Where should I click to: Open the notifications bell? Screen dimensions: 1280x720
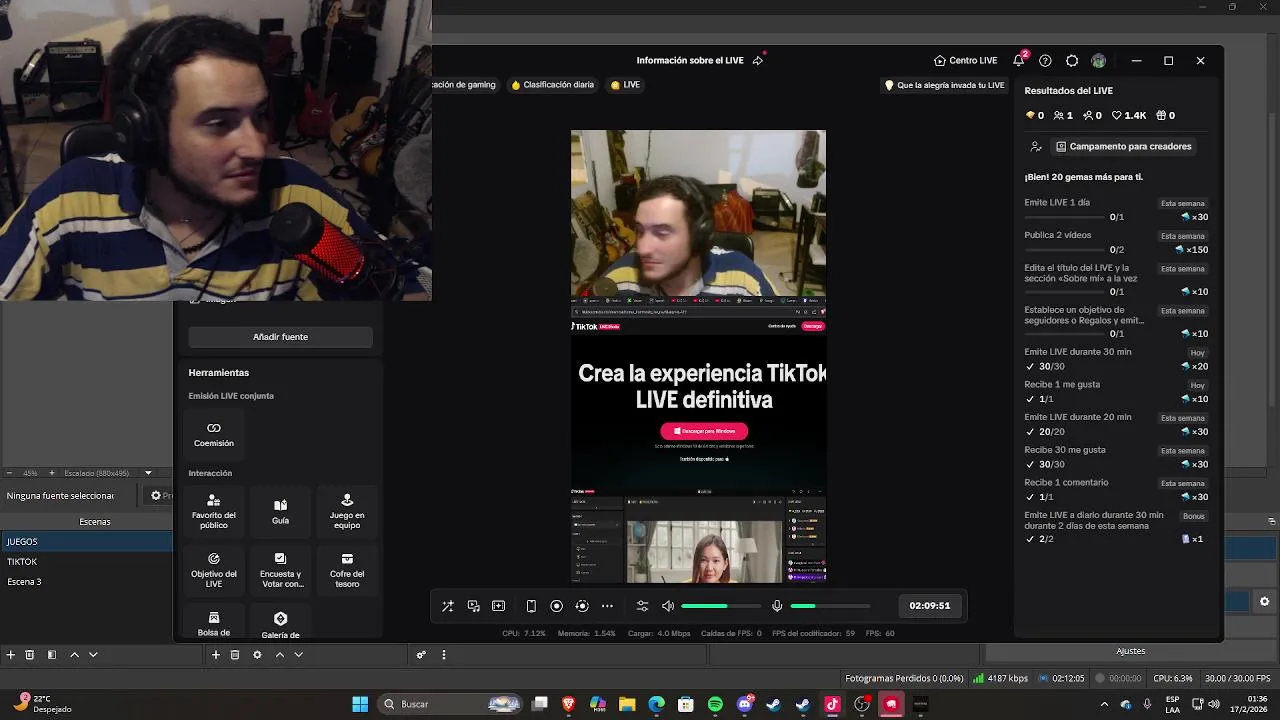(x=1018, y=60)
